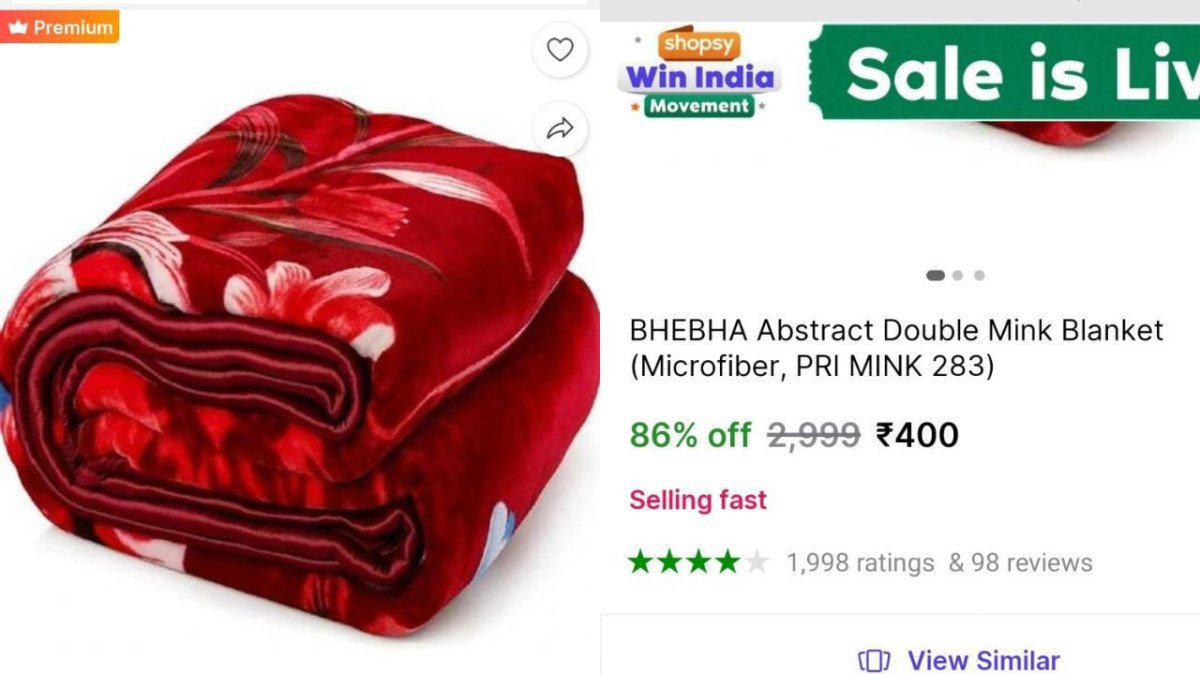Click the Premium crown badge
Viewport: 1200px width, 674px height.
60,27
